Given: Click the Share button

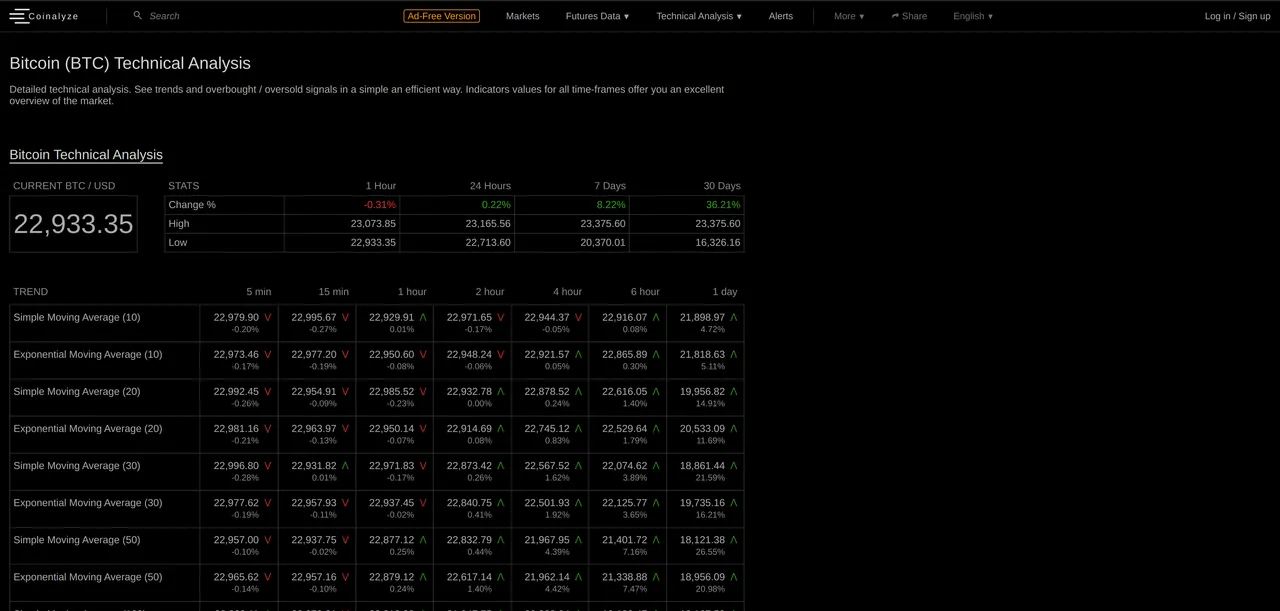Looking at the screenshot, I should coord(909,16).
